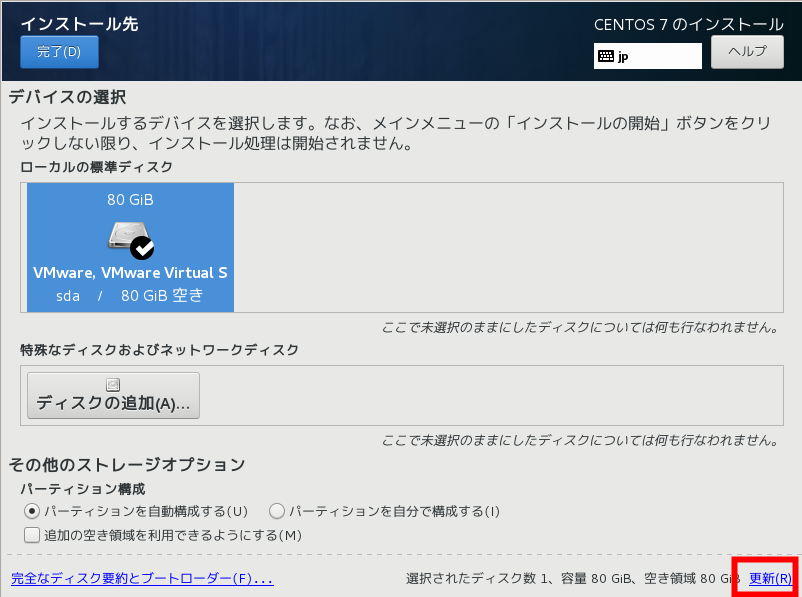The width and height of the screenshot is (802, 597).
Task: Click the CENTOS 7 のインストール header text
Action: [x=688, y=25]
